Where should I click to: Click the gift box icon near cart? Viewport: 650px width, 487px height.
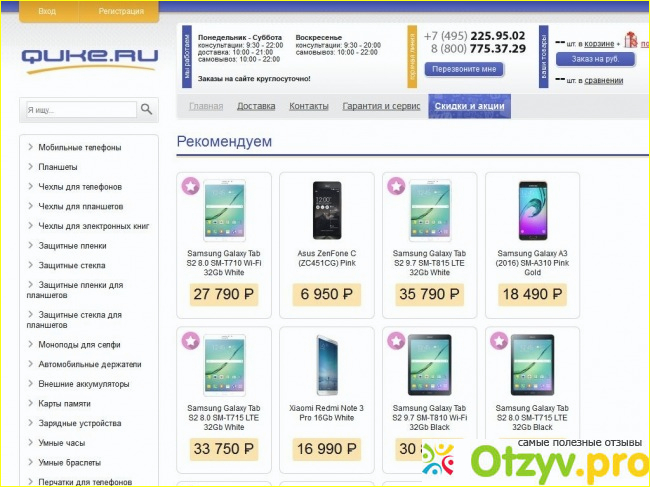[631, 40]
